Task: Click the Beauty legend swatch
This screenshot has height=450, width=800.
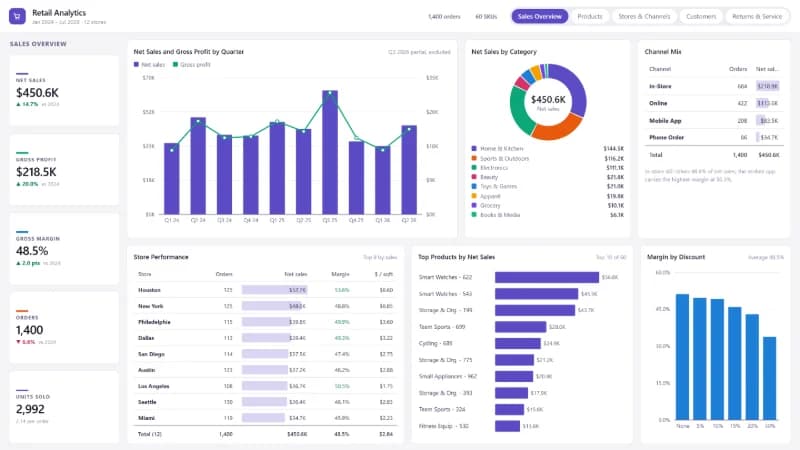Action: [x=474, y=177]
